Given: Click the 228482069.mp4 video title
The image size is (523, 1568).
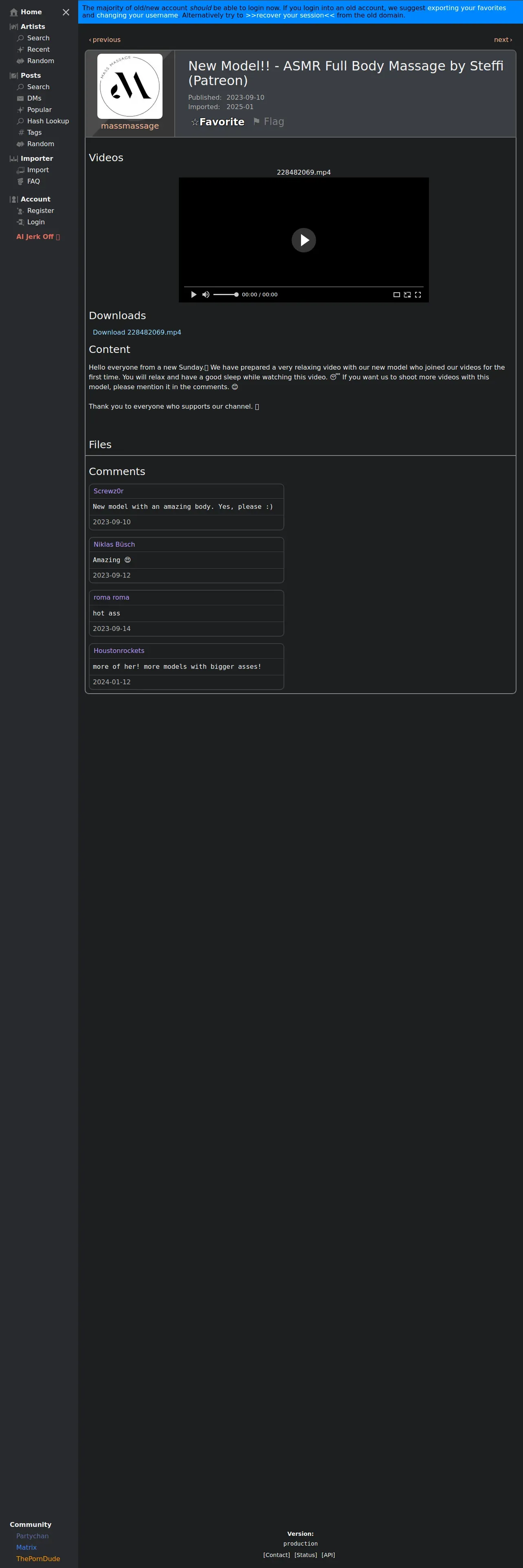Looking at the screenshot, I should click(304, 172).
